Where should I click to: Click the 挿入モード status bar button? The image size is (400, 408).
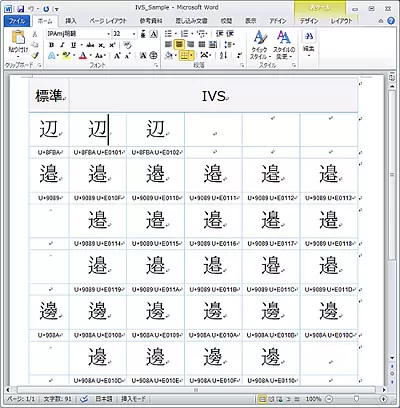133,399
